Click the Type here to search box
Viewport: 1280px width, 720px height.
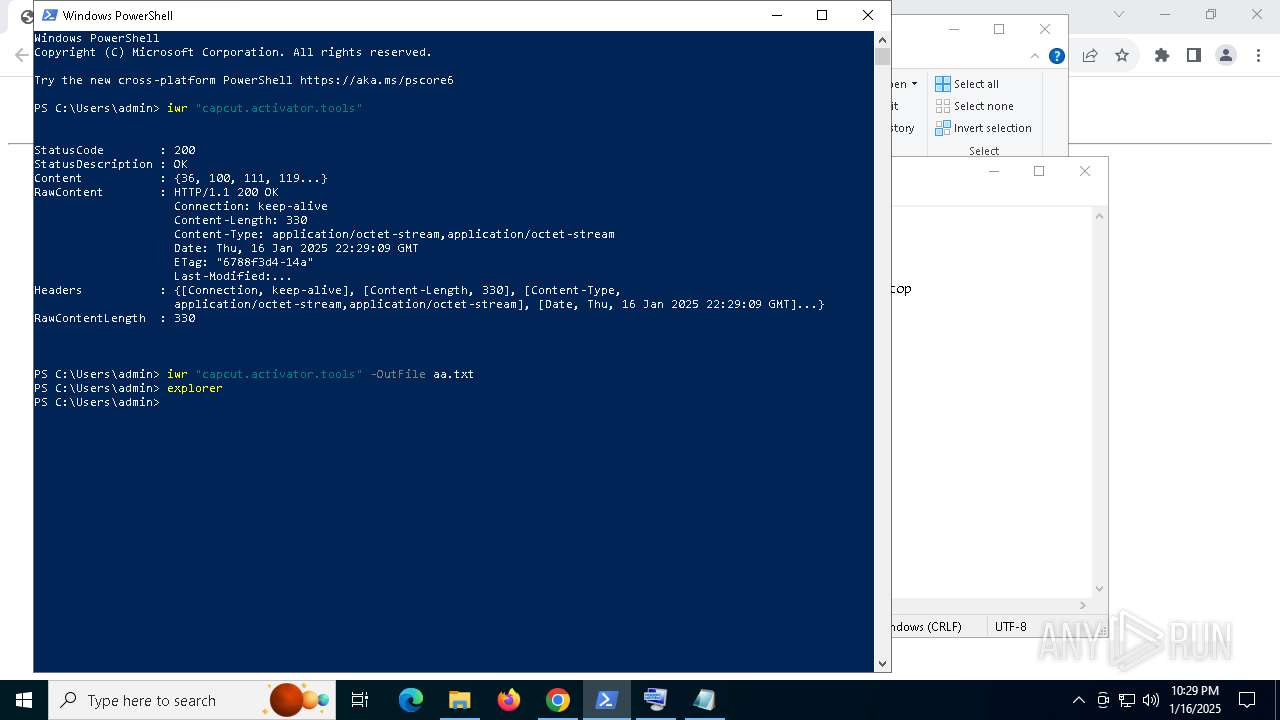192,700
